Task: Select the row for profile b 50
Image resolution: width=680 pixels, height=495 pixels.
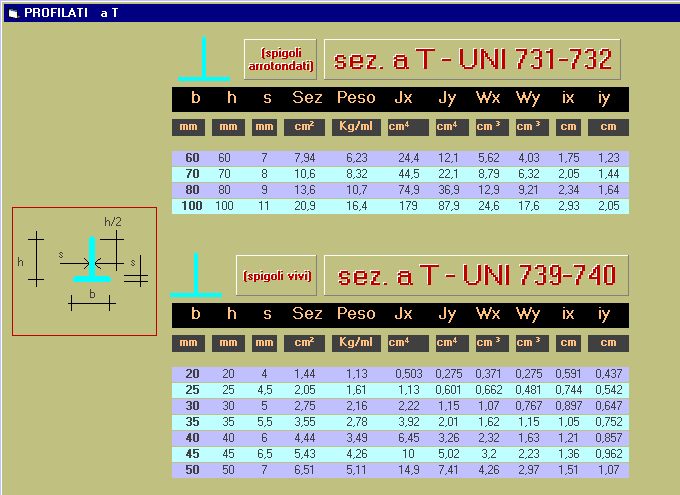Action: point(400,470)
